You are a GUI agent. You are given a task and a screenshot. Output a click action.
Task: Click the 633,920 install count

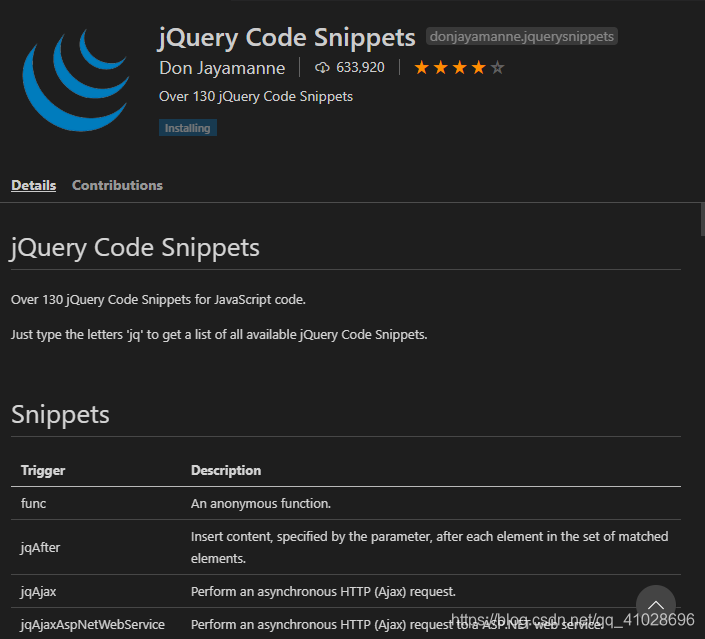tap(360, 67)
